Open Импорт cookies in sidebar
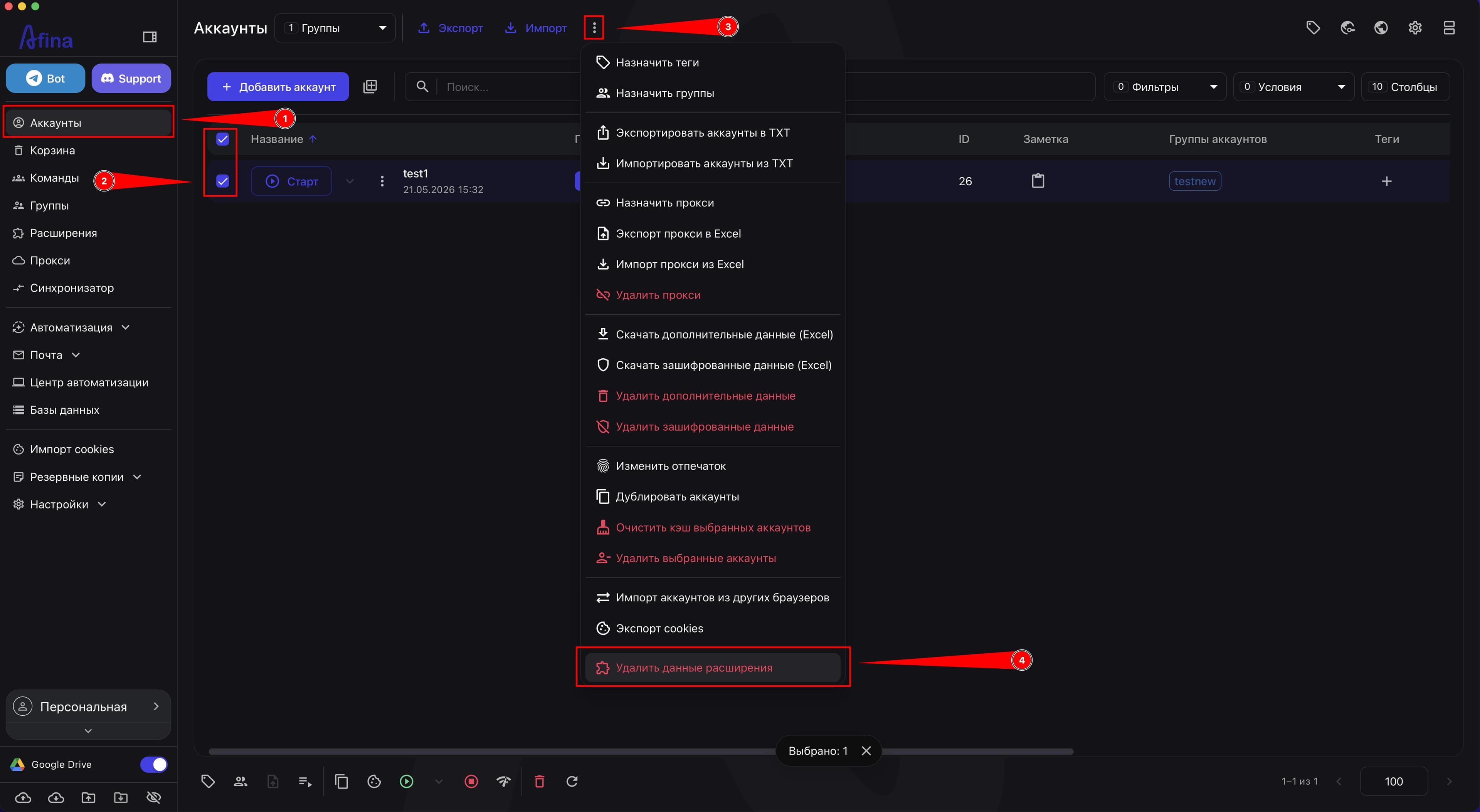This screenshot has width=1480, height=812. tap(89, 449)
